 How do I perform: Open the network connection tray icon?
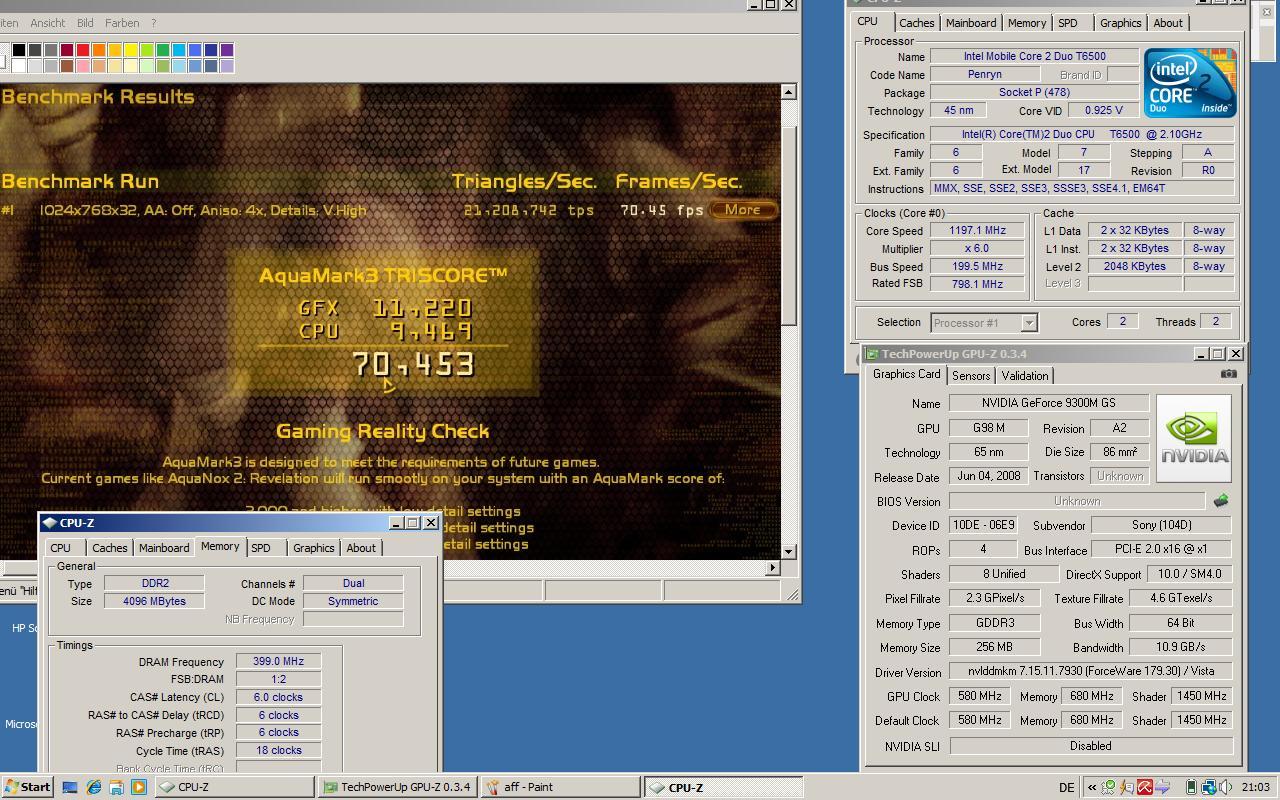[1208, 787]
